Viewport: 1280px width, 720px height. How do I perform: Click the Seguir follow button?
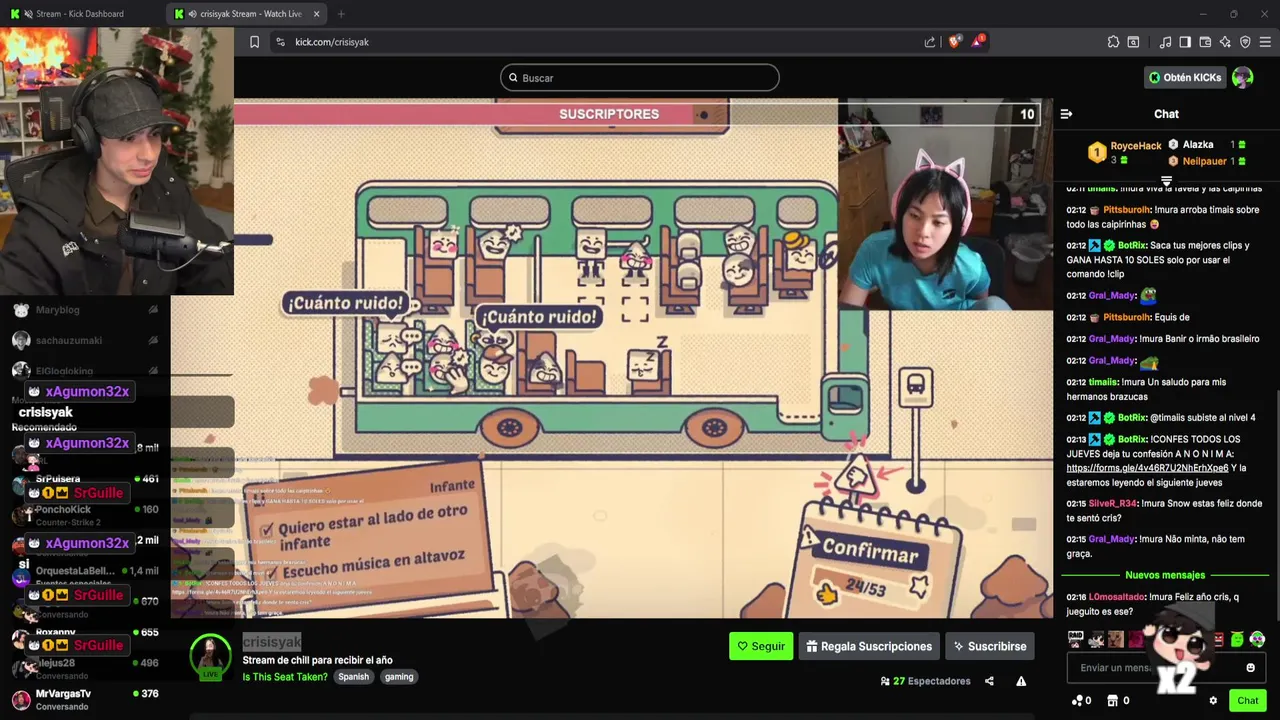(761, 646)
